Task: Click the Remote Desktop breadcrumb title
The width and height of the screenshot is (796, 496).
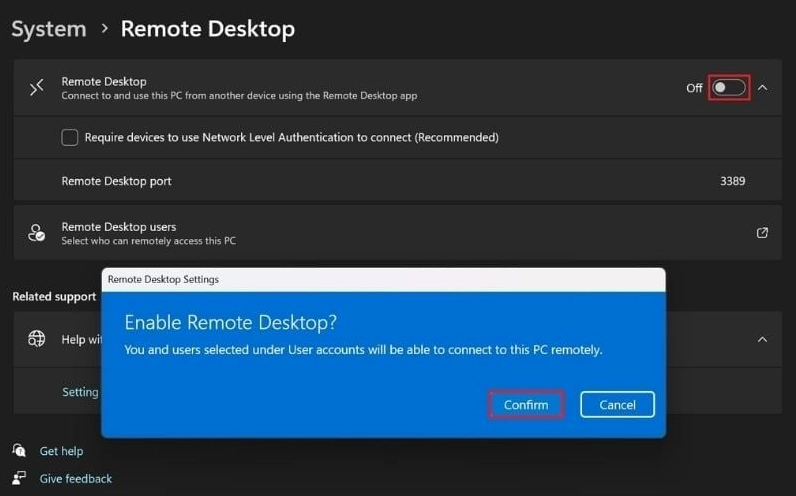Action: [x=208, y=29]
